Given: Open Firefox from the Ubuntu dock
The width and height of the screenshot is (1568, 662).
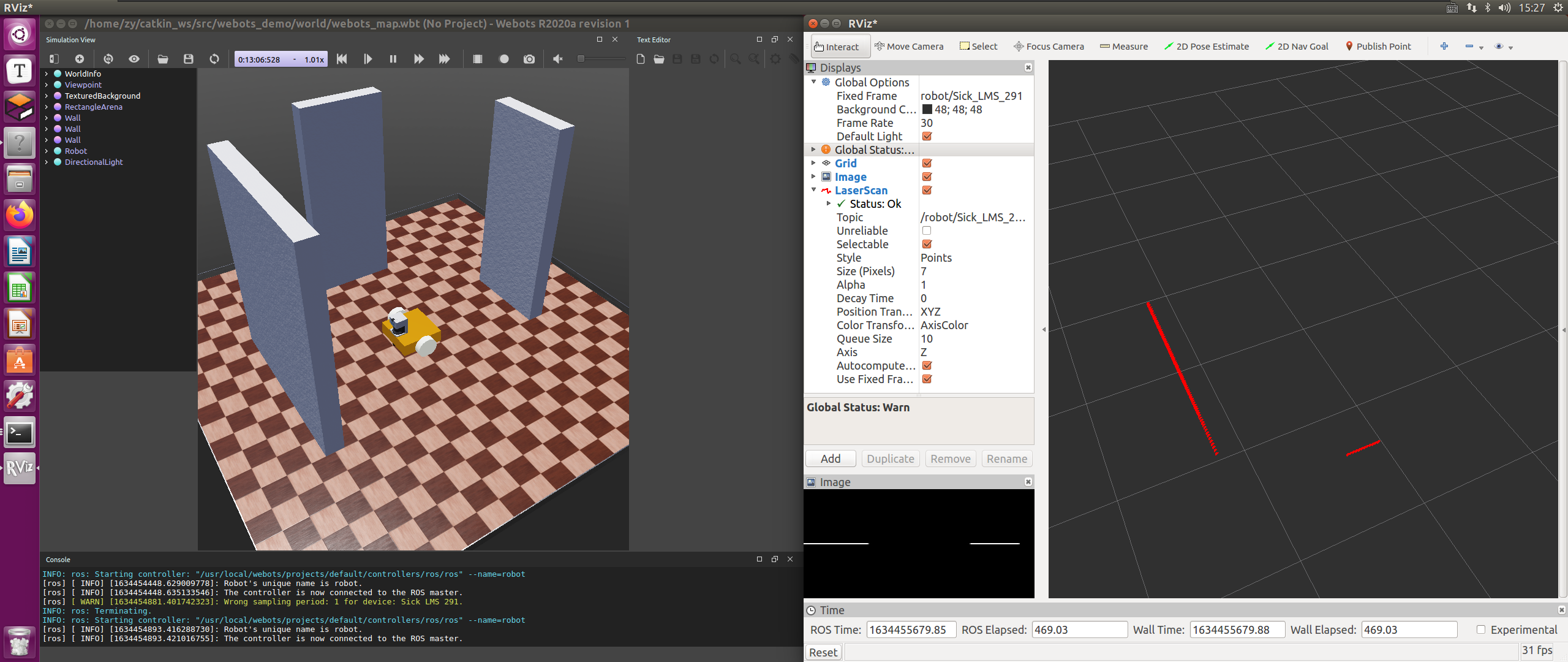Looking at the screenshot, I should [x=20, y=215].
